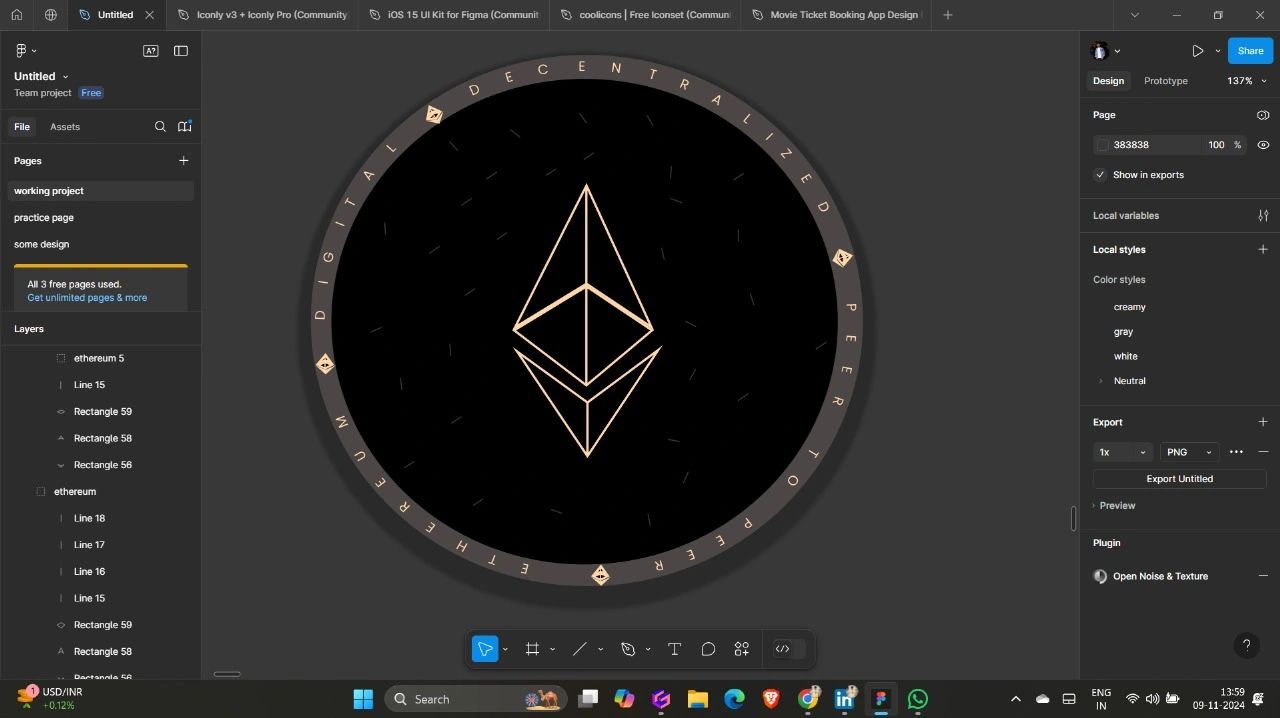
Task: Open the Windows Start menu
Action: click(x=363, y=699)
